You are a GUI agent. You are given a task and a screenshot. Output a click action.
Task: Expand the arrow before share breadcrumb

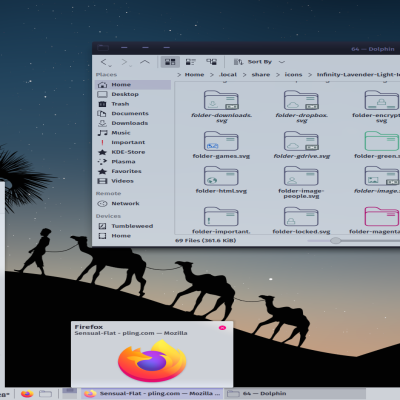pos(244,75)
